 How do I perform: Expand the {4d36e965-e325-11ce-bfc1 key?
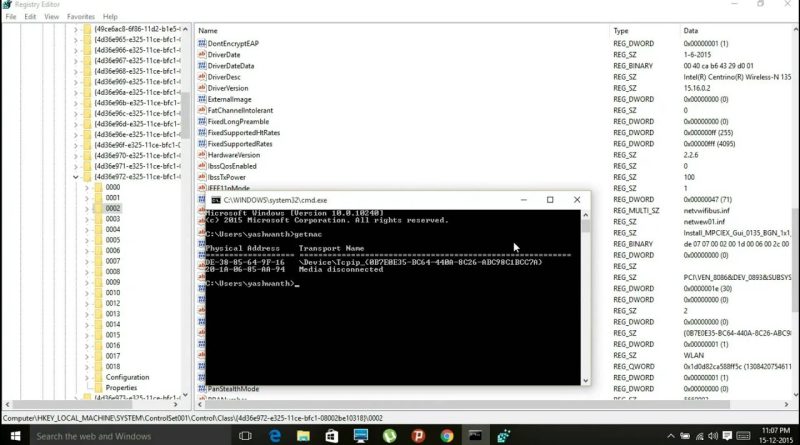[x=76, y=40]
